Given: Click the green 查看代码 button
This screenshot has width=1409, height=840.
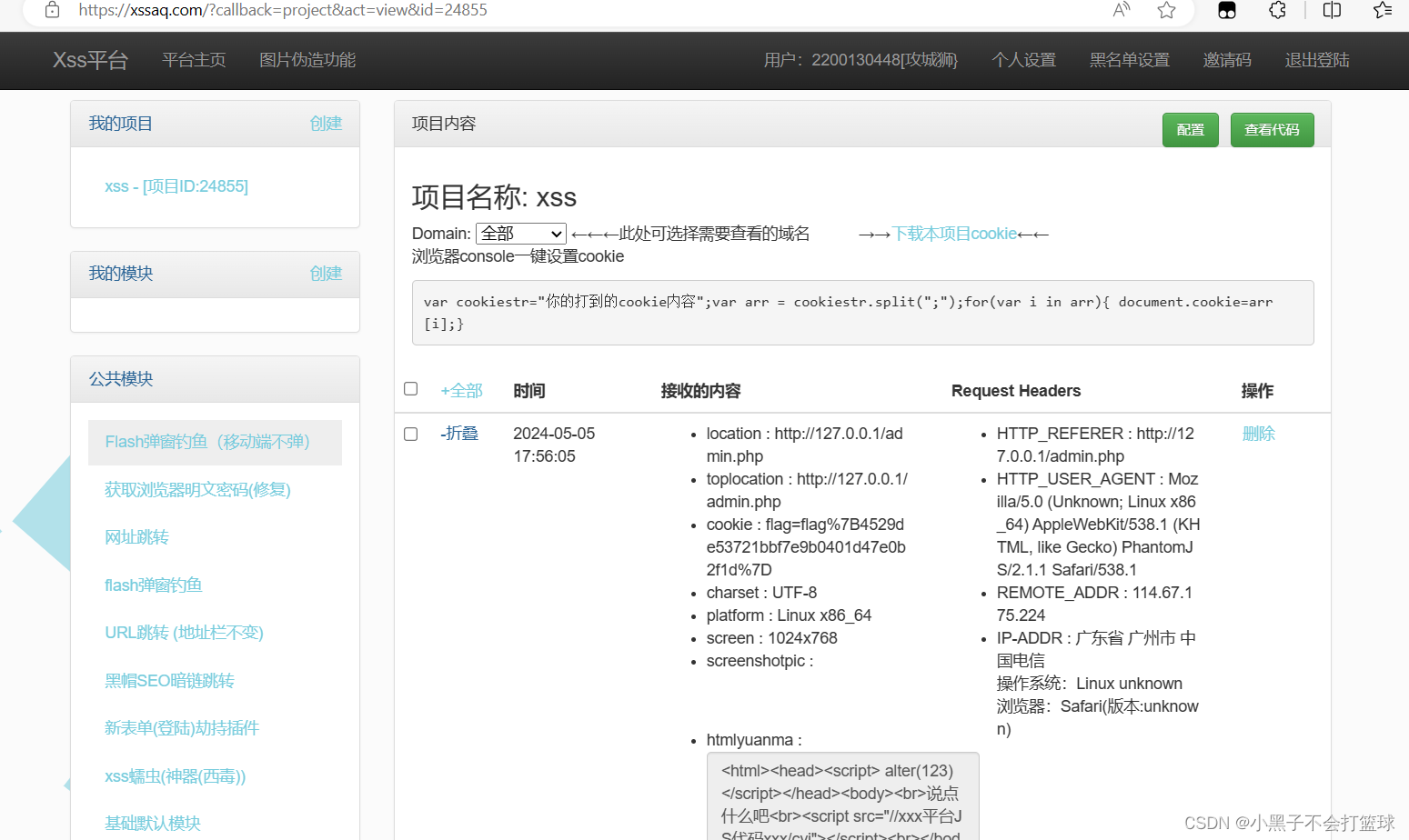Looking at the screenshot, I should click(1273, 130).
